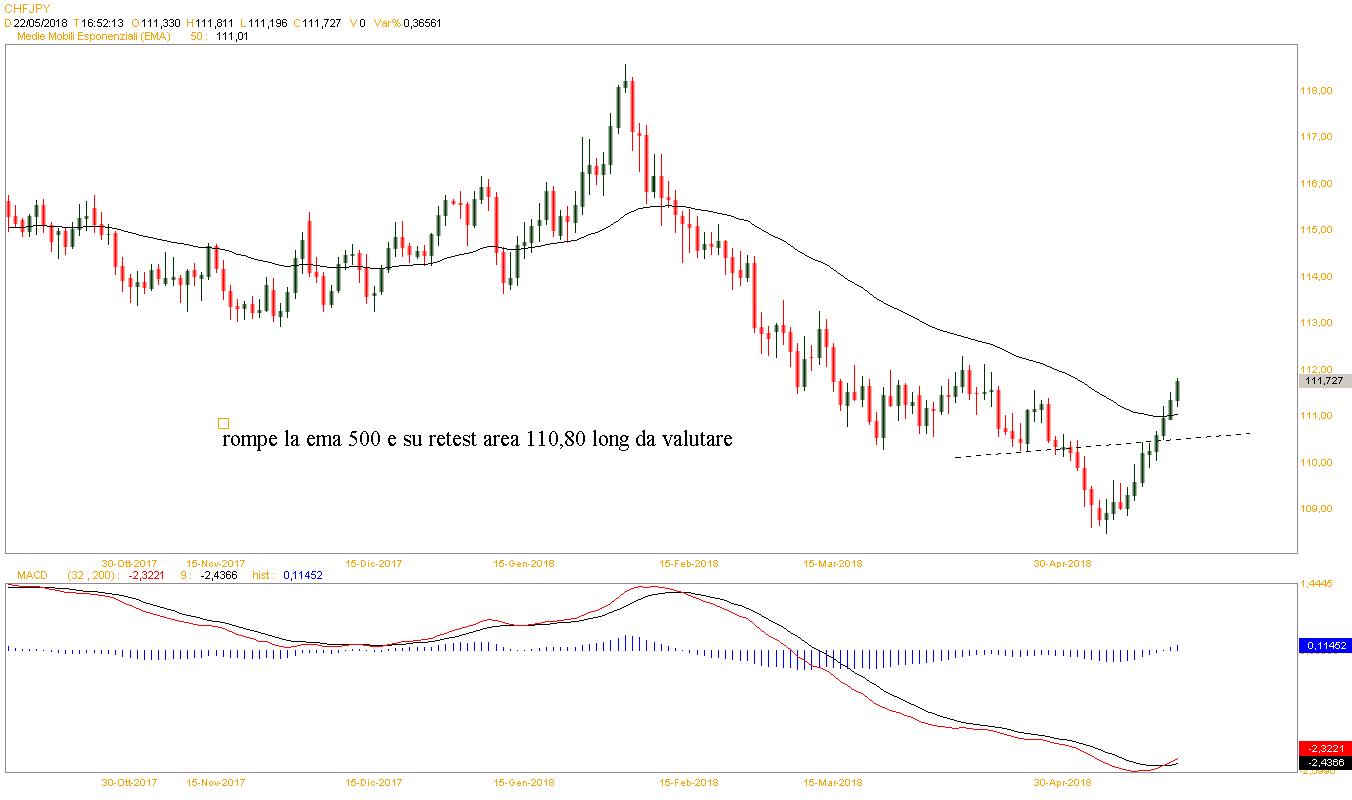1352x800 pixels.
Task: Click the signal value -2,4366 in the indicator header
Action: (x=217, y=575)
